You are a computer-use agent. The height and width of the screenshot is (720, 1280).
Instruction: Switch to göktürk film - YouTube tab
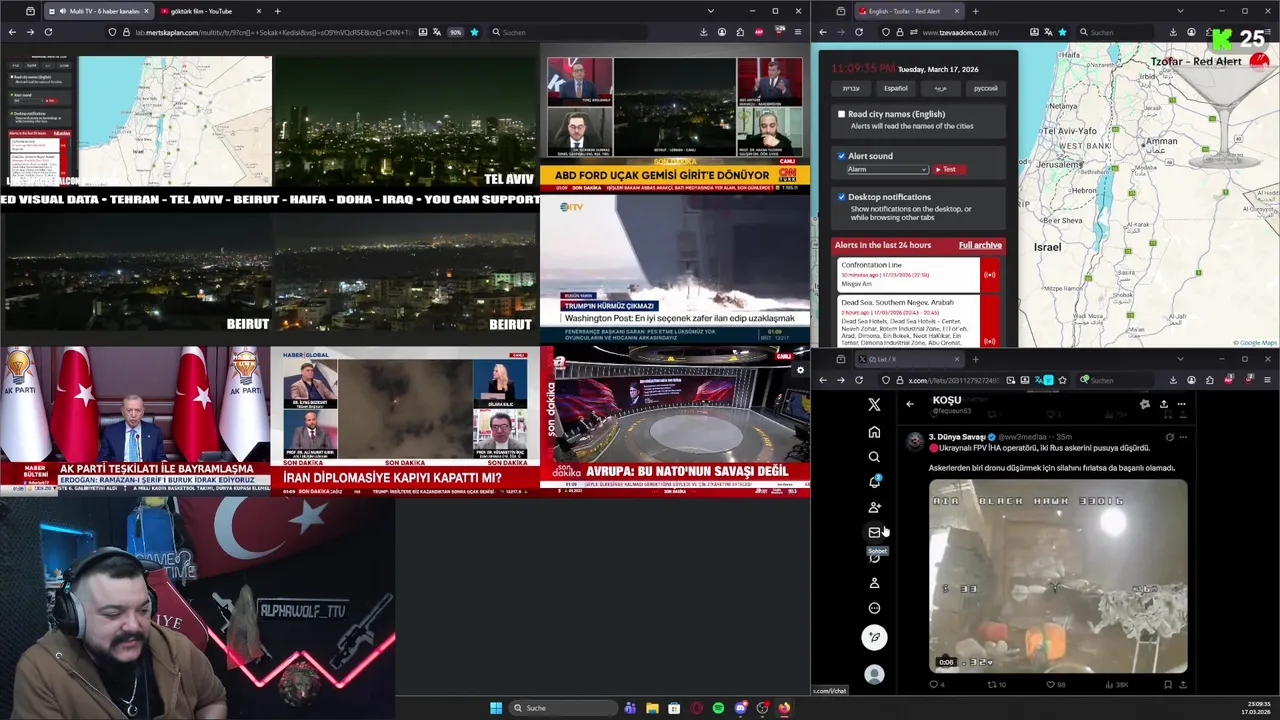(210, 11)
